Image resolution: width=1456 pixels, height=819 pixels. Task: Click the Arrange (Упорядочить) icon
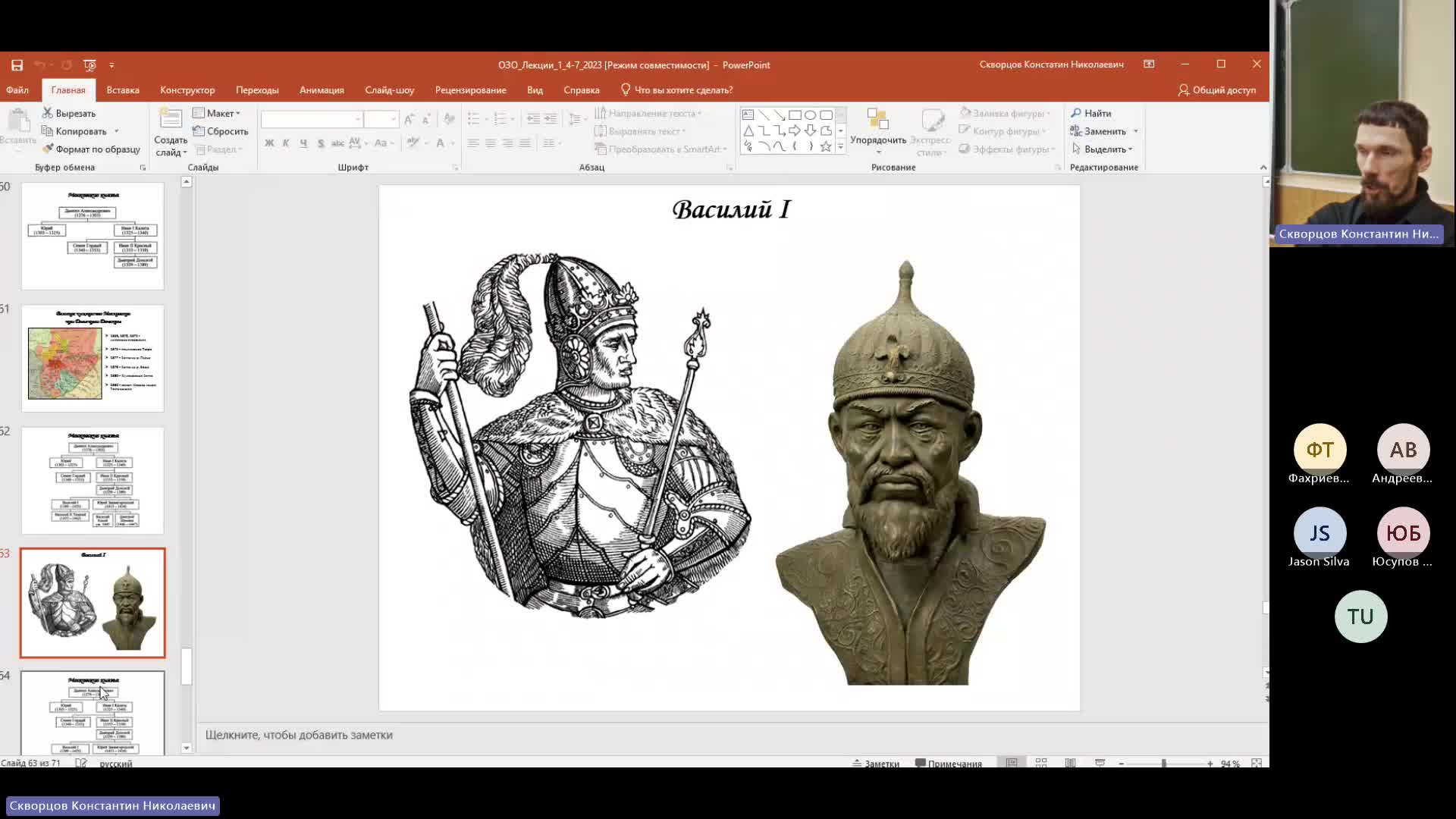[x=877, y=120]
